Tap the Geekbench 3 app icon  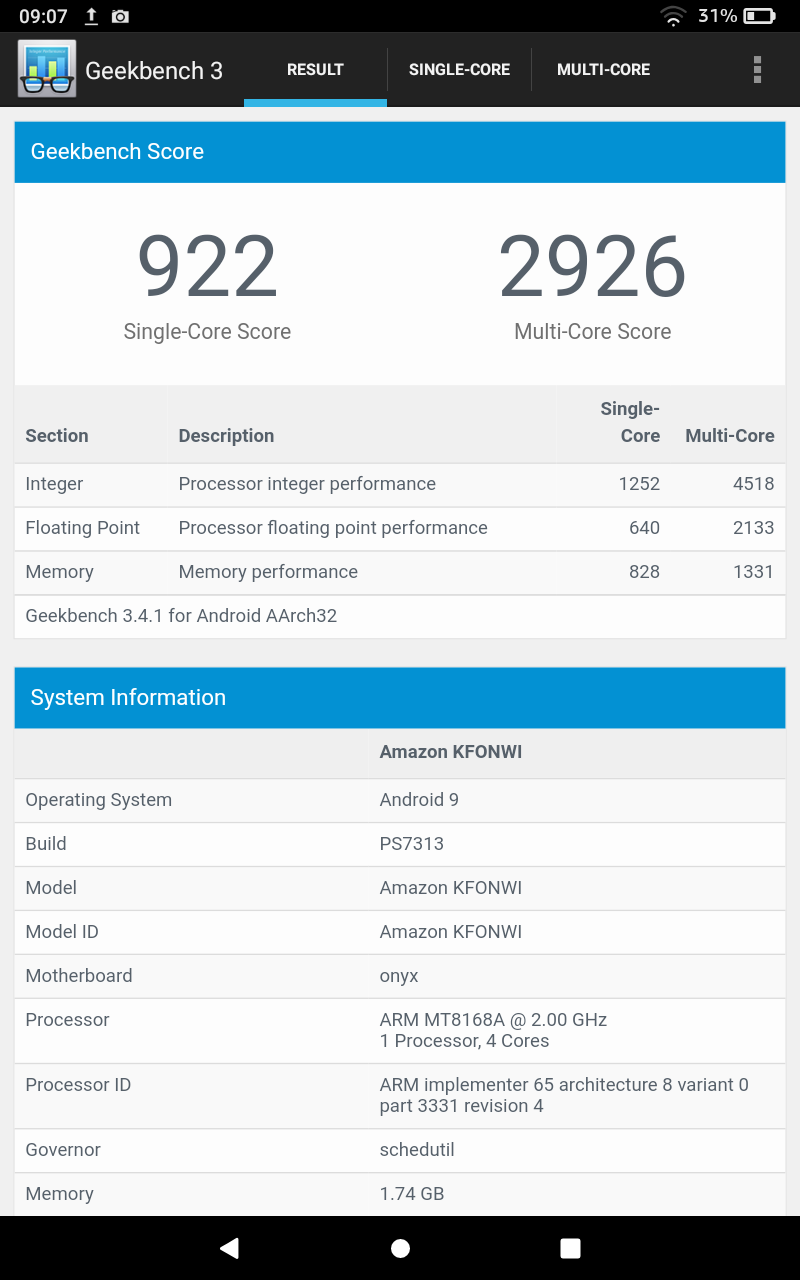pyautogui.click(x=47, y=69)
